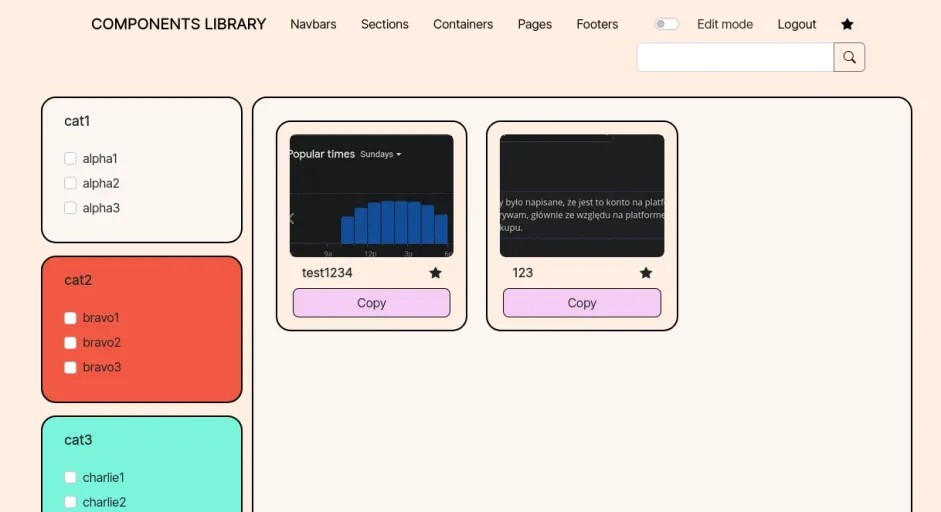Image resolution: width=941 pixels, height=512 pixels.
Task: Check the alpha2 checkbox
Action: (70, 183)
